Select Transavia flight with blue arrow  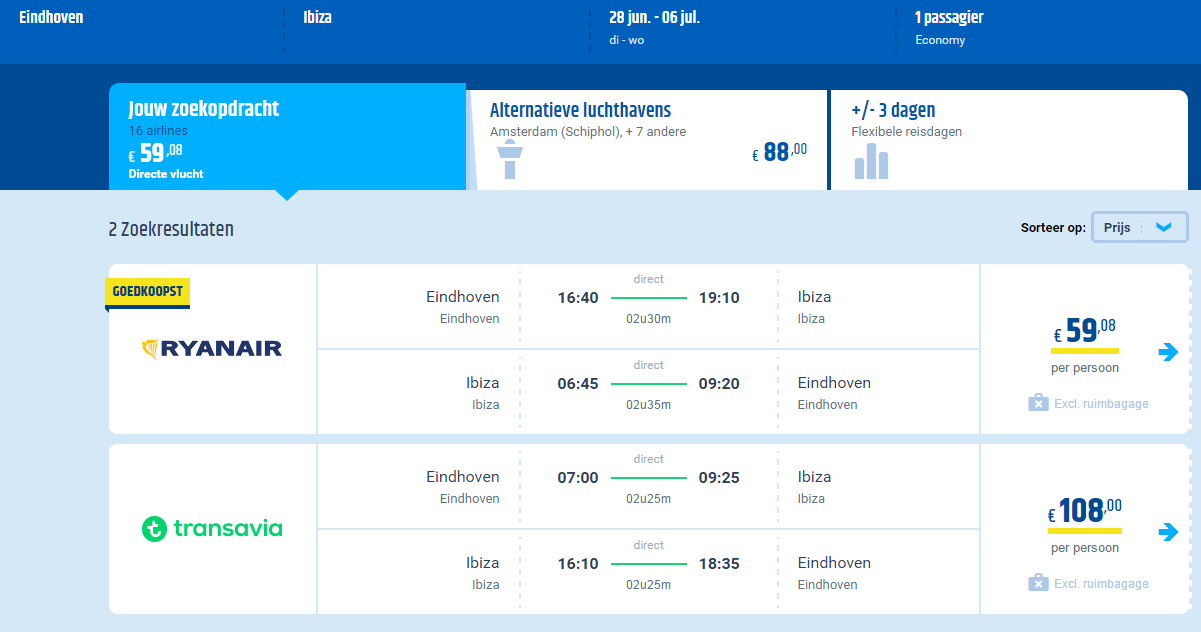[1168, 532]
